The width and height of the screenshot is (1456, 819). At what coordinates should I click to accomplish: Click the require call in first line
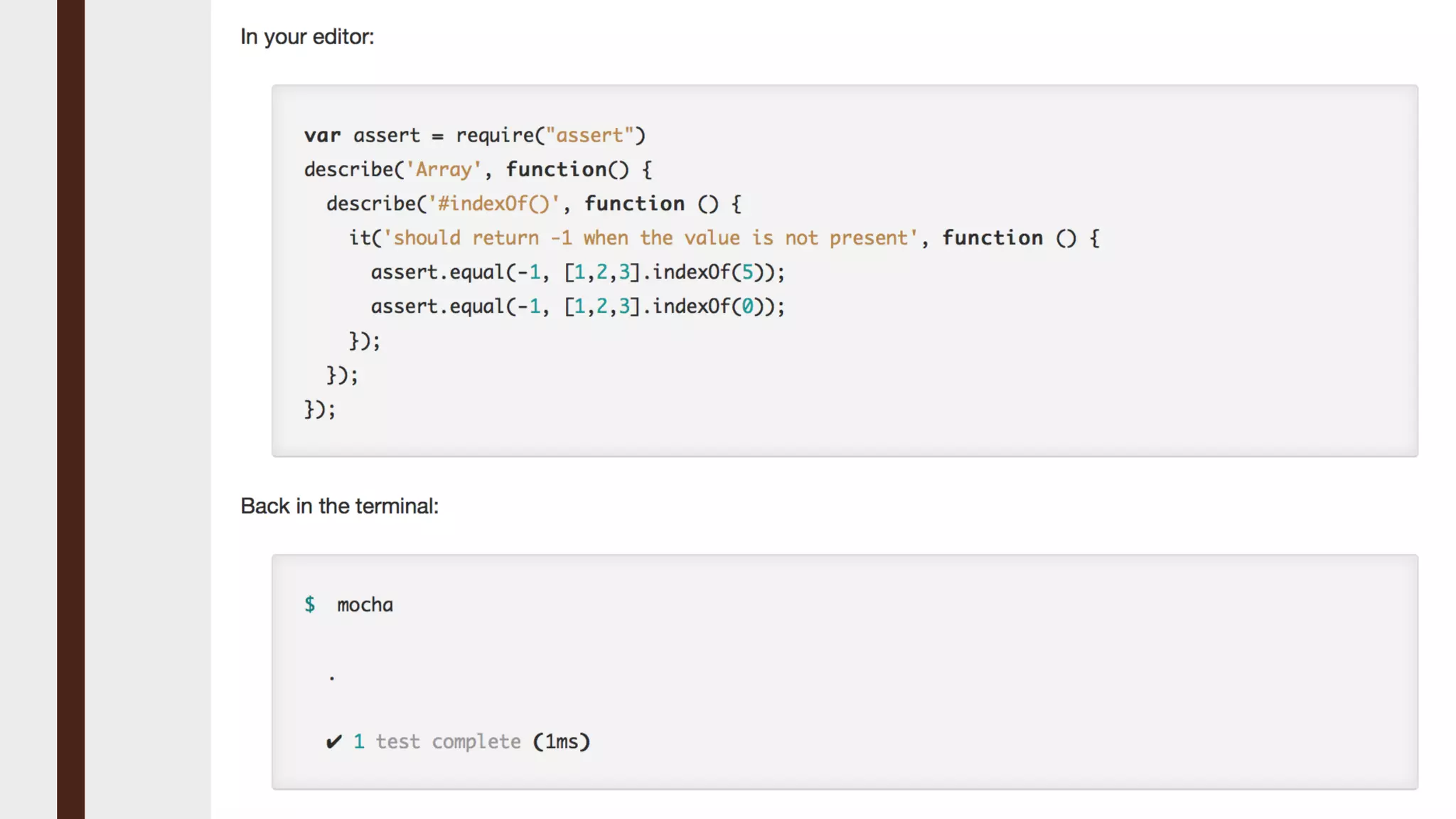(x=496, y=136)
